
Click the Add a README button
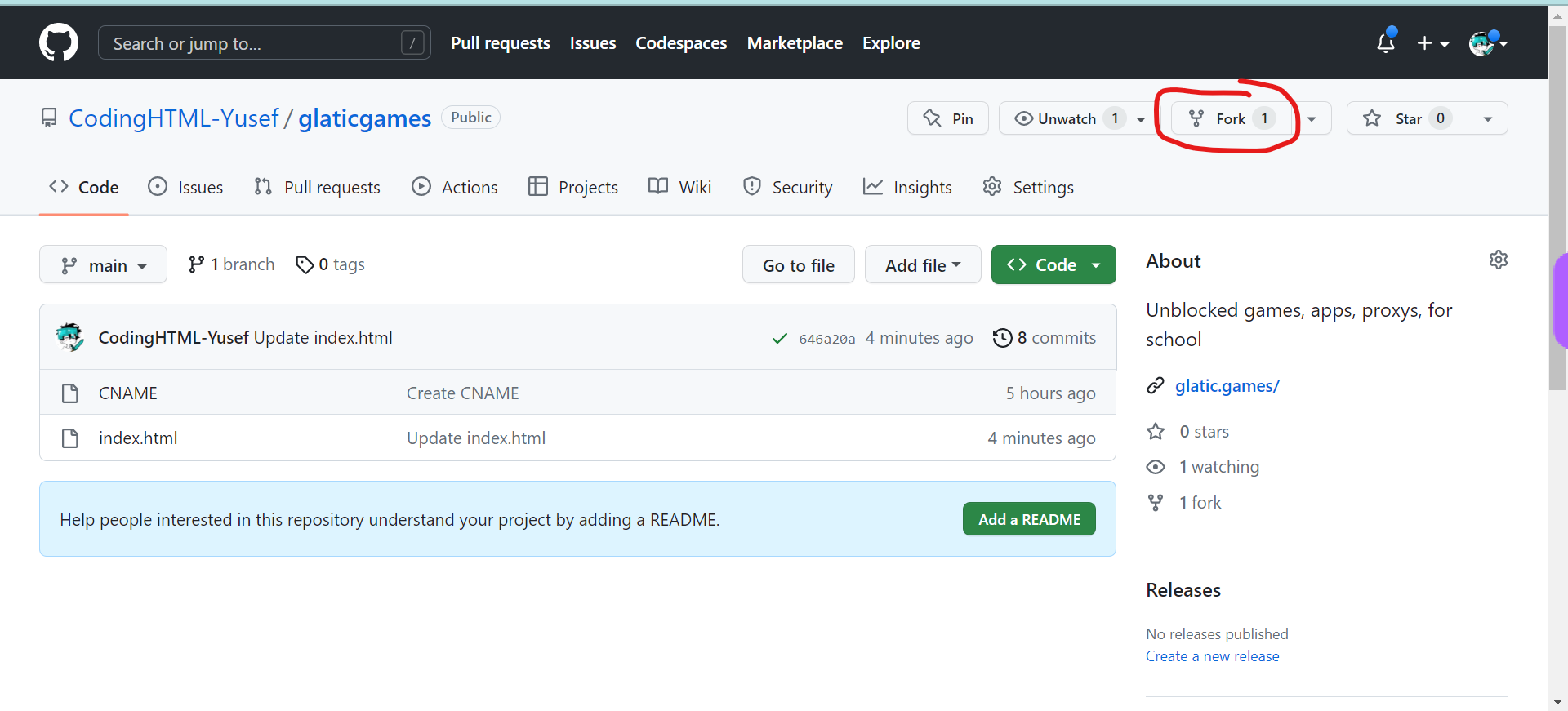click(x=1028, y=519)
